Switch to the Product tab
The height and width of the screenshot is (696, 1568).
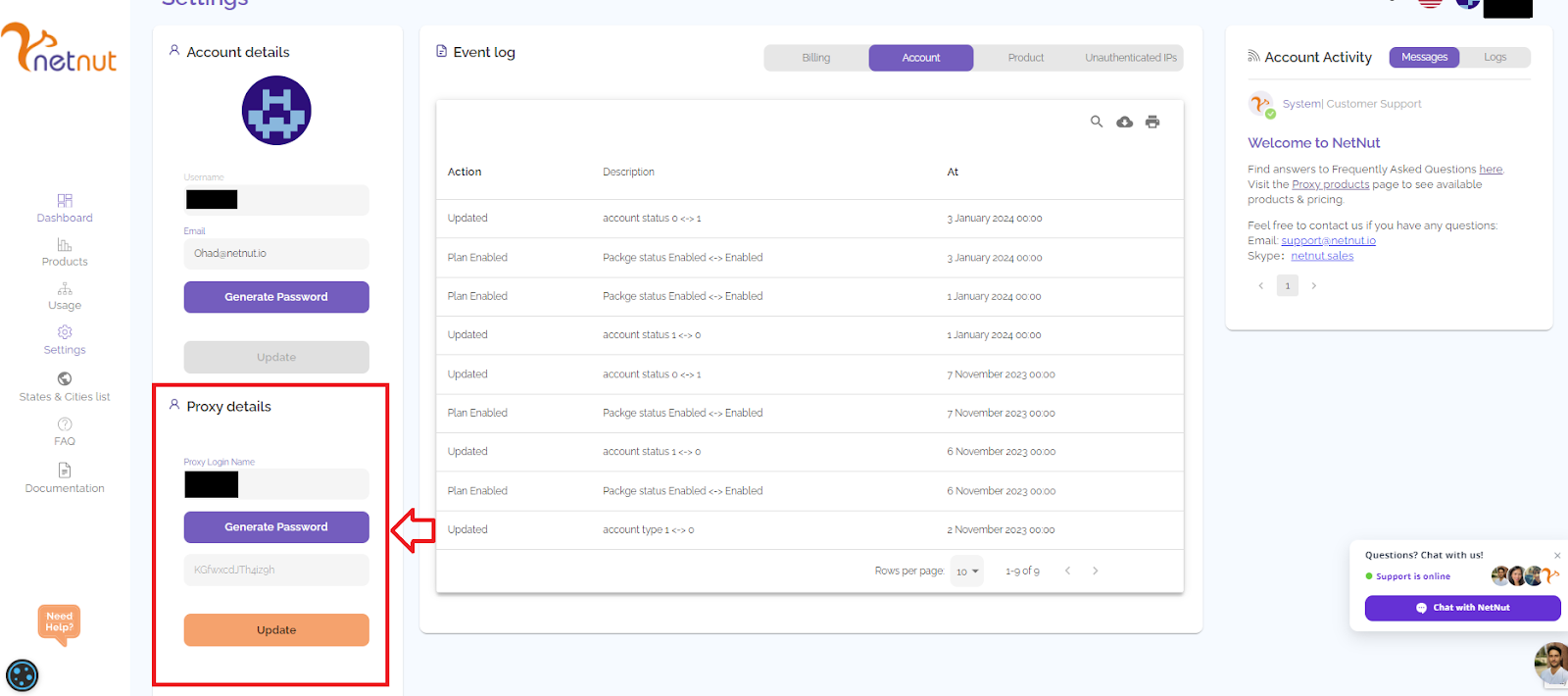[x=1026, y=58]
